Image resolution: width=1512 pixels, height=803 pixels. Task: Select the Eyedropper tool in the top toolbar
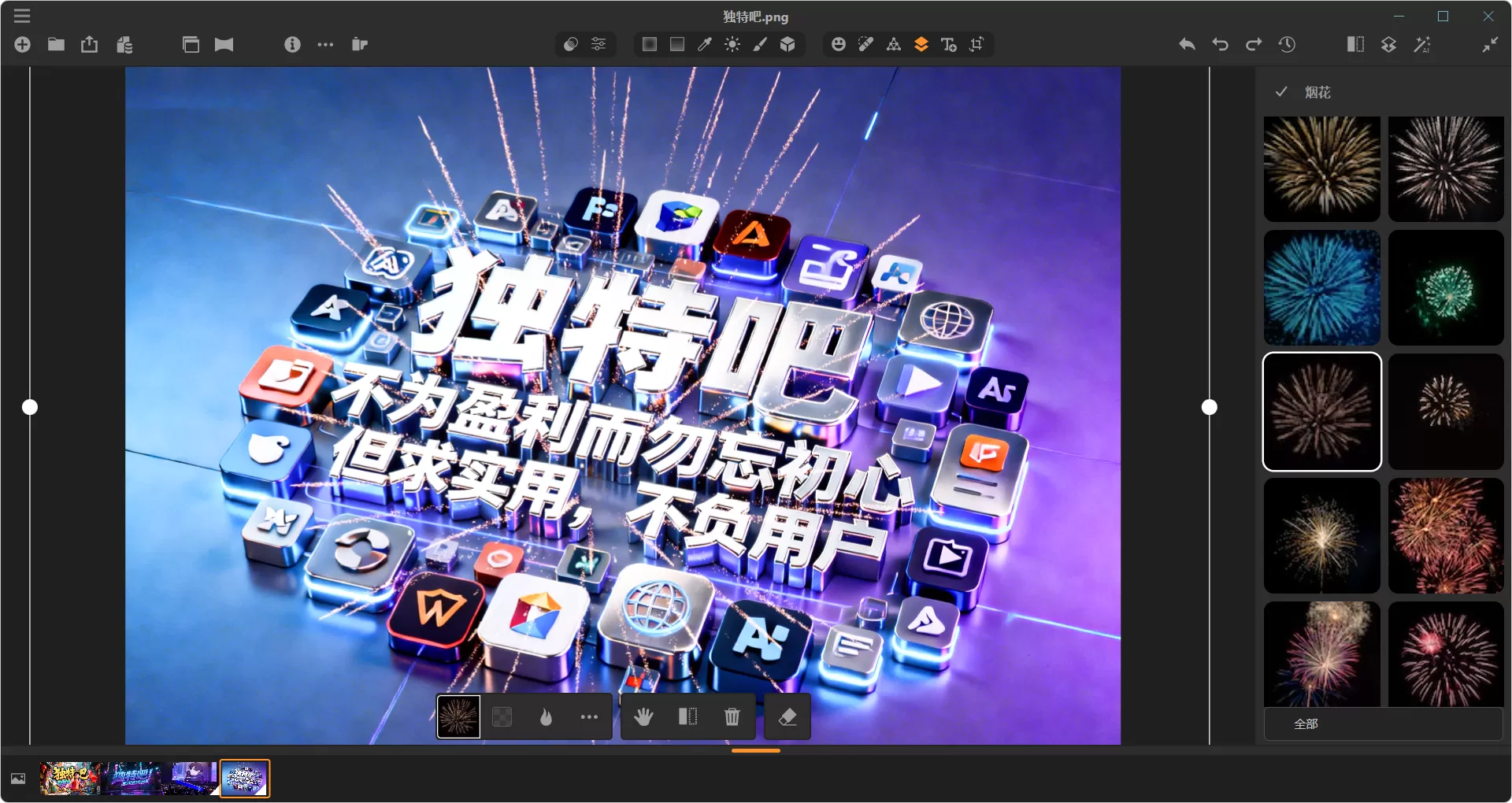[704, 45]
